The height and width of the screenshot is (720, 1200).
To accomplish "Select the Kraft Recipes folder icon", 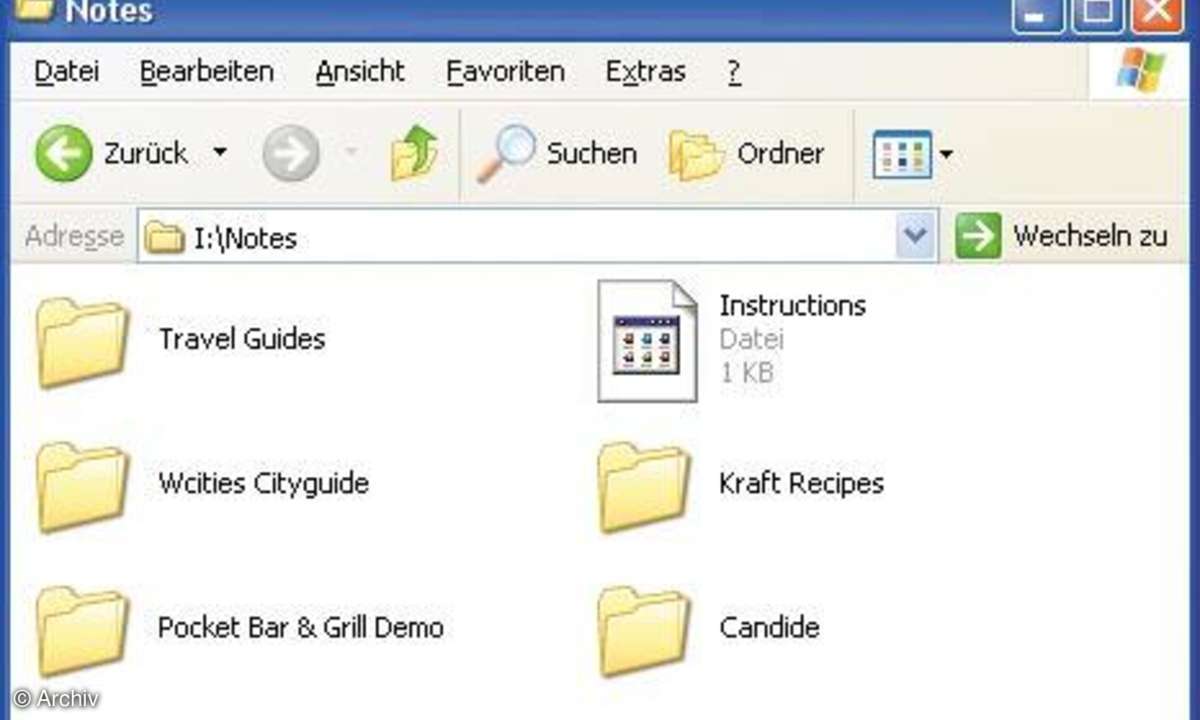I will (643, 486).
